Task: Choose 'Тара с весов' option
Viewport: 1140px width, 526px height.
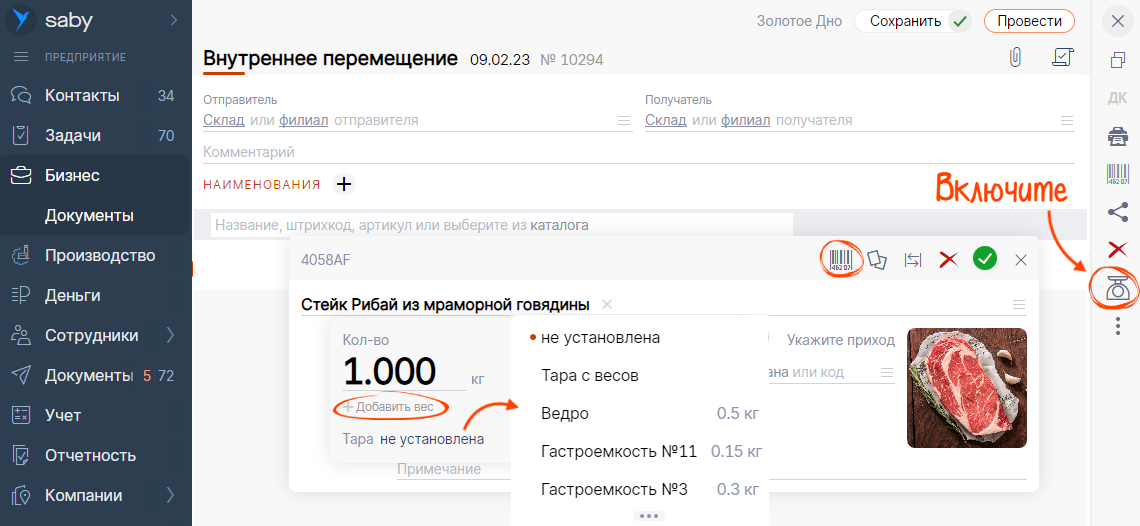Action: pyautogui.click(x=589, y=376)
